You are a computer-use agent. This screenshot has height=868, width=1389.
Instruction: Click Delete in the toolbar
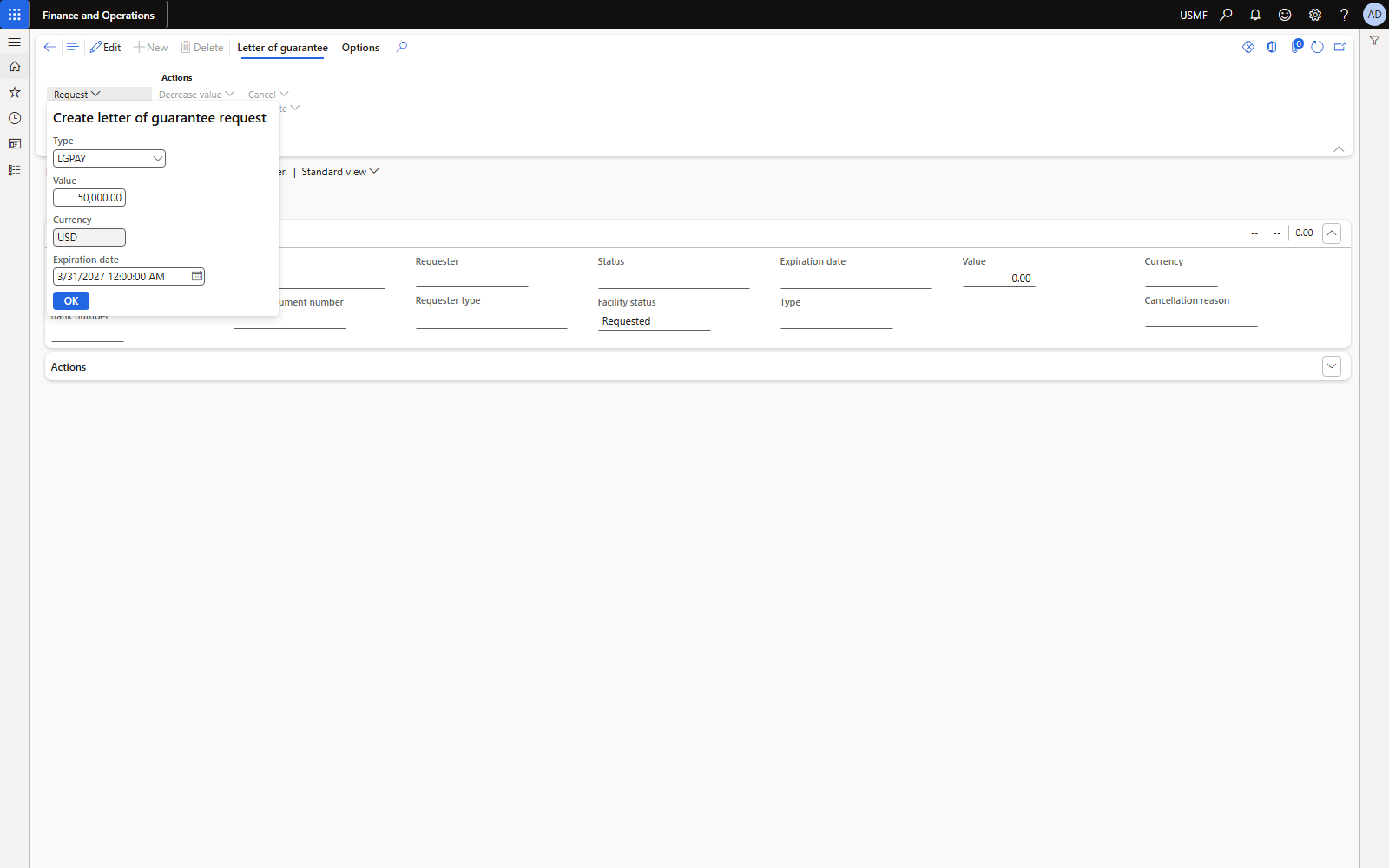pos(201,48)
